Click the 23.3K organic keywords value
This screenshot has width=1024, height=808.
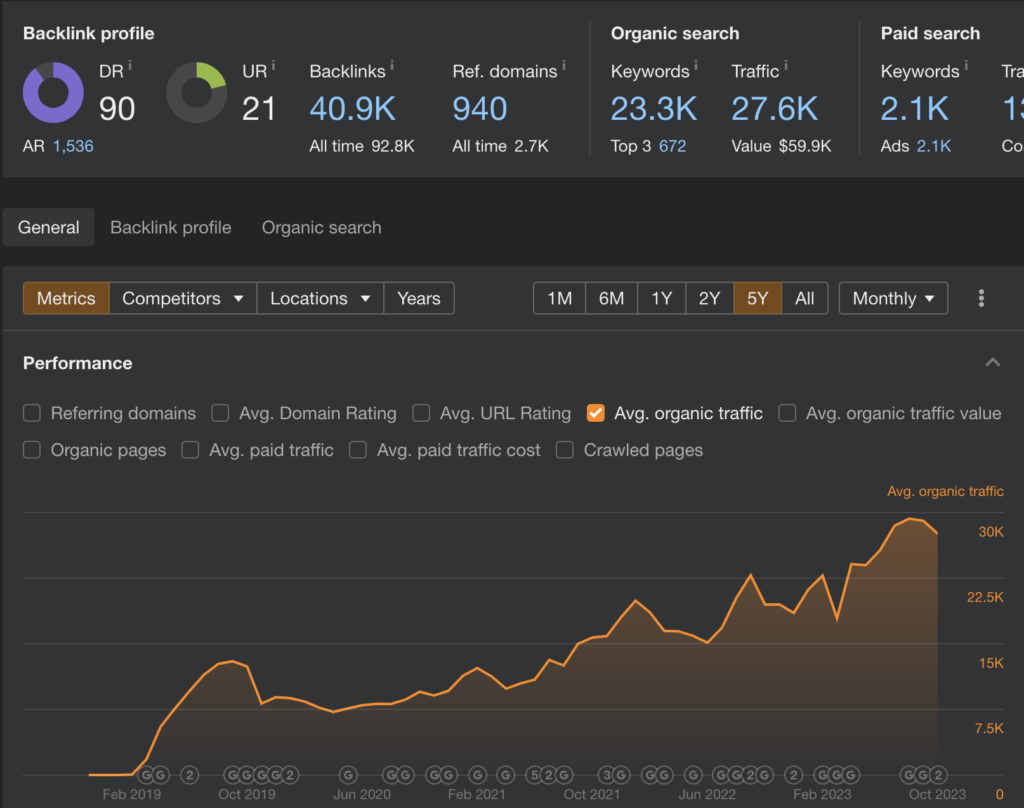[654, 109]
